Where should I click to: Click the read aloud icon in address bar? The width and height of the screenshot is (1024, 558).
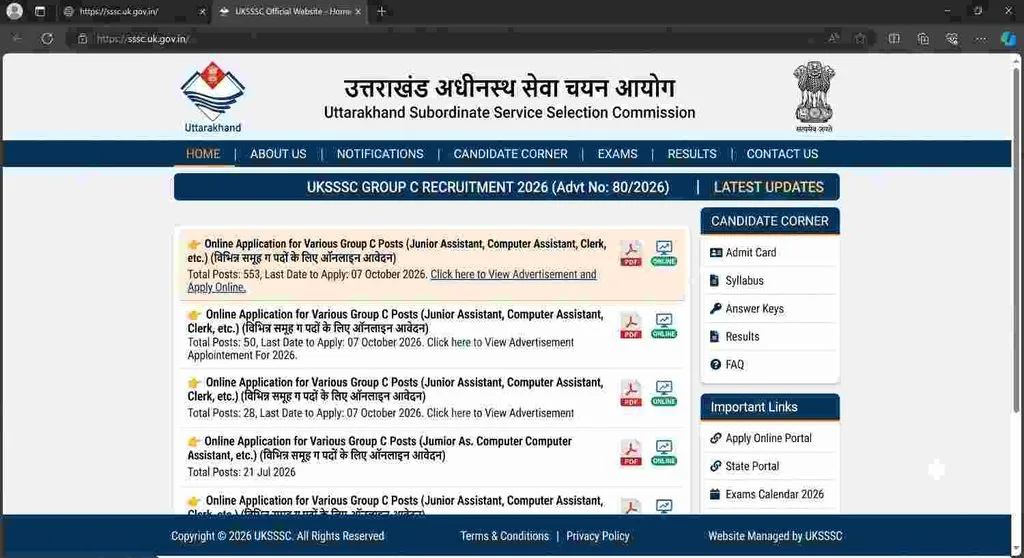point(833,39)
